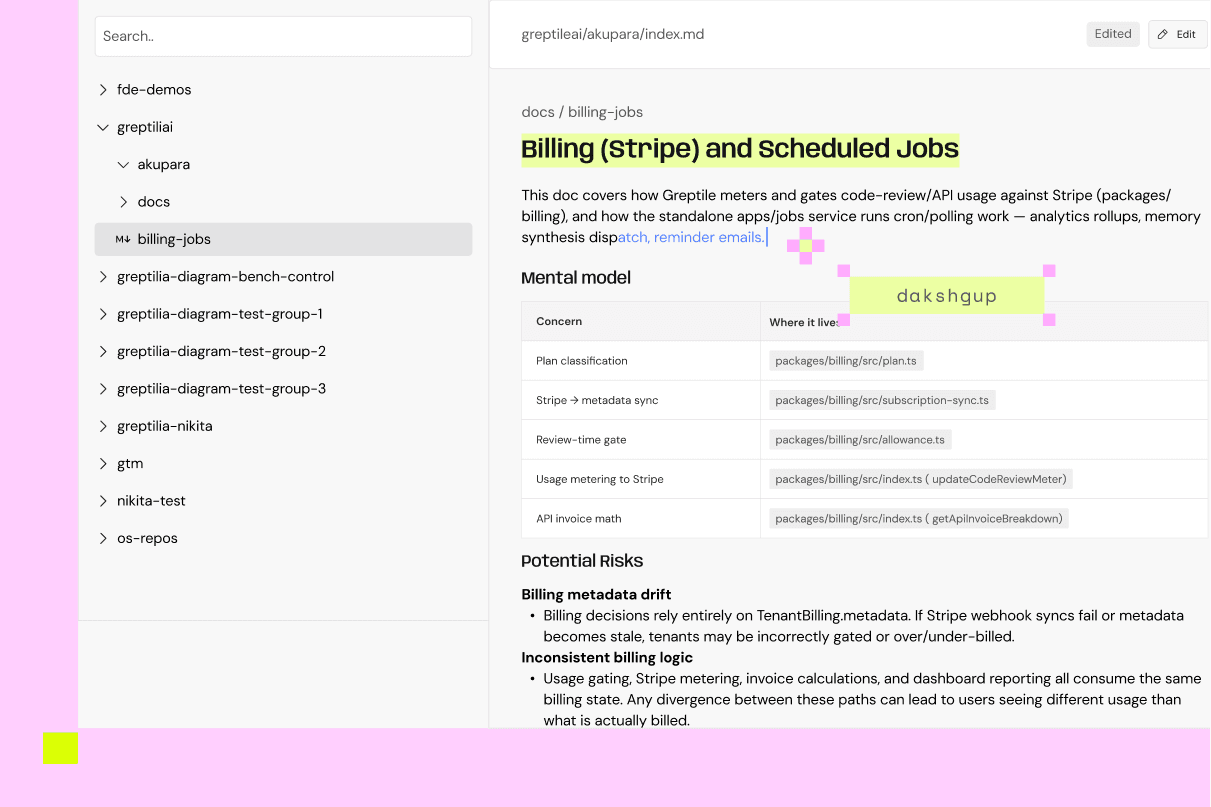The height and width of the screenshot is (807, 1211).
Task: Expand the os-repos folder chevron
Action: point(103,538)
